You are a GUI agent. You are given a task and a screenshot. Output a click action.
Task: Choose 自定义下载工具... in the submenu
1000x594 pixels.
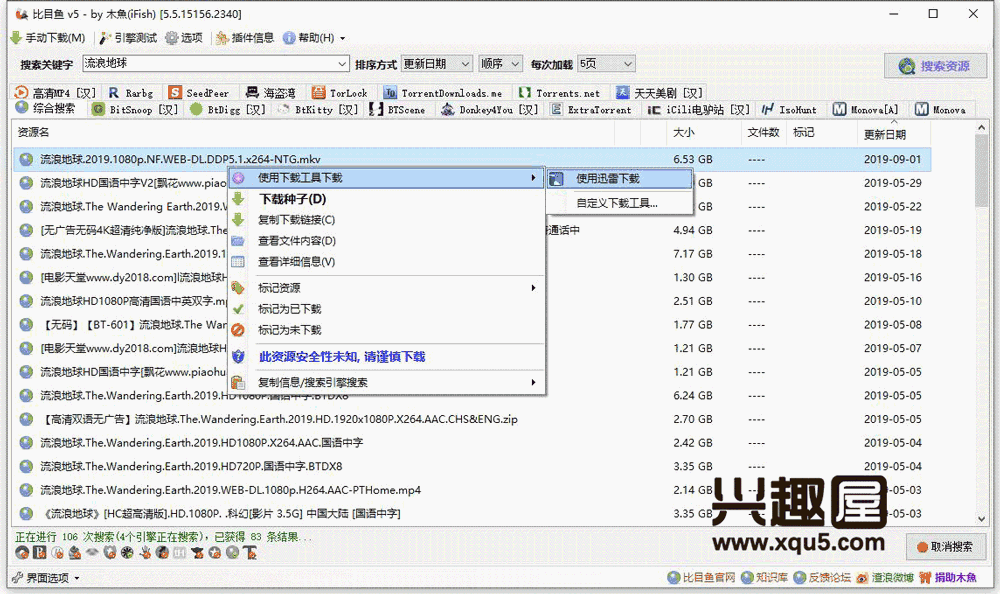[619, 203]
